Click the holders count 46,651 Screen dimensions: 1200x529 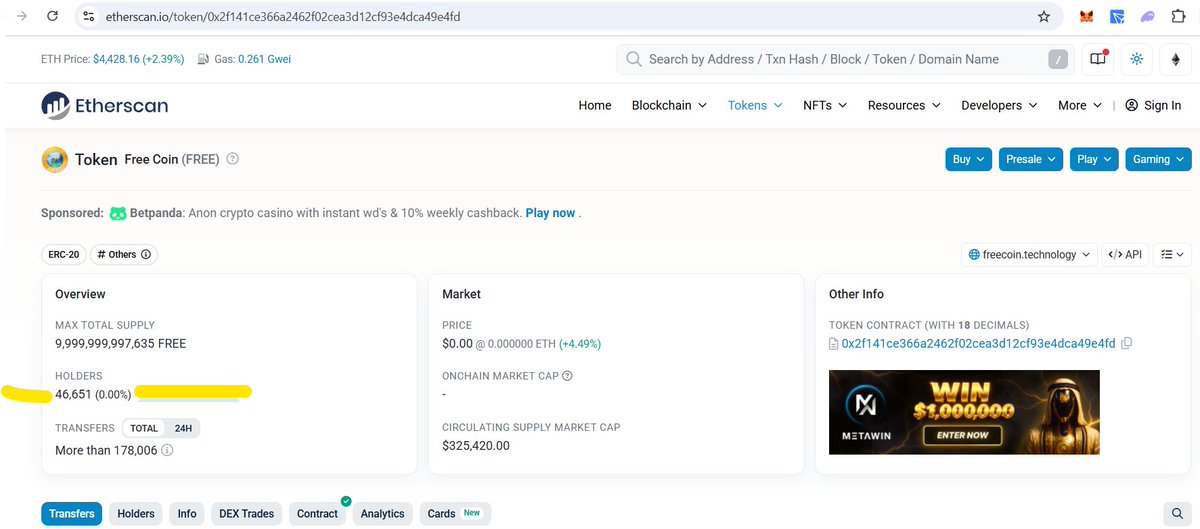(x=73, y=394)
